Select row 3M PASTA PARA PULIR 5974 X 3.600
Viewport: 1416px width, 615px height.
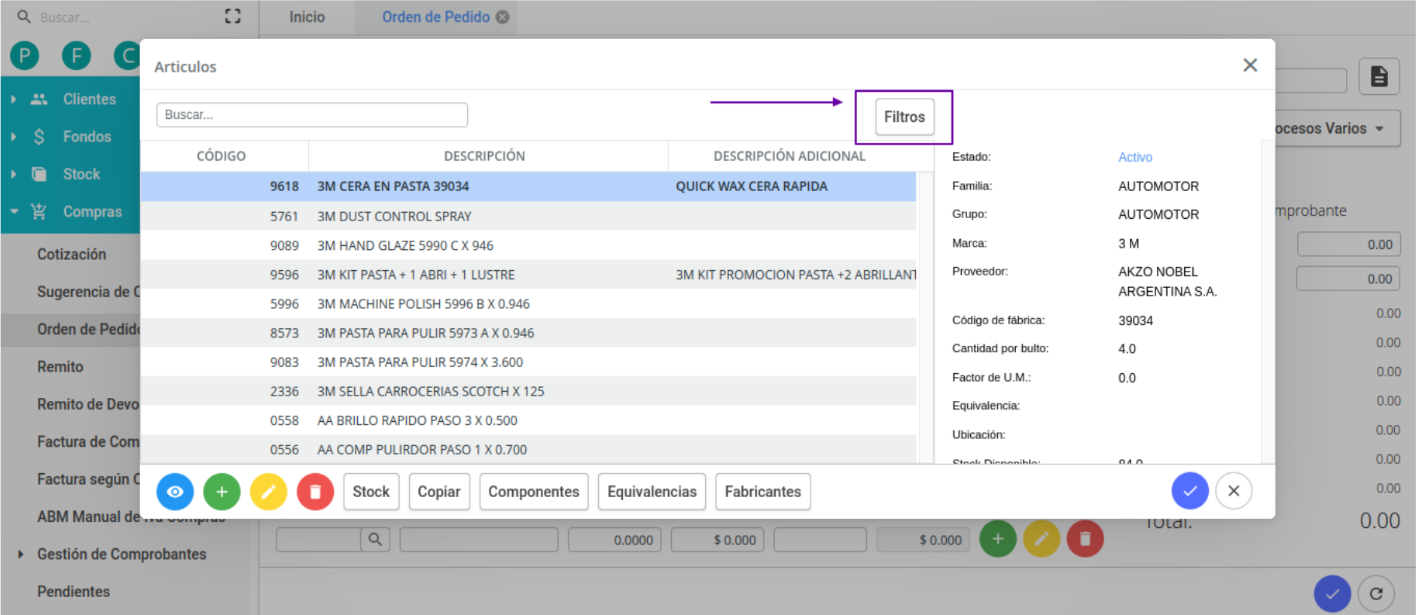(x=528, y=362)
